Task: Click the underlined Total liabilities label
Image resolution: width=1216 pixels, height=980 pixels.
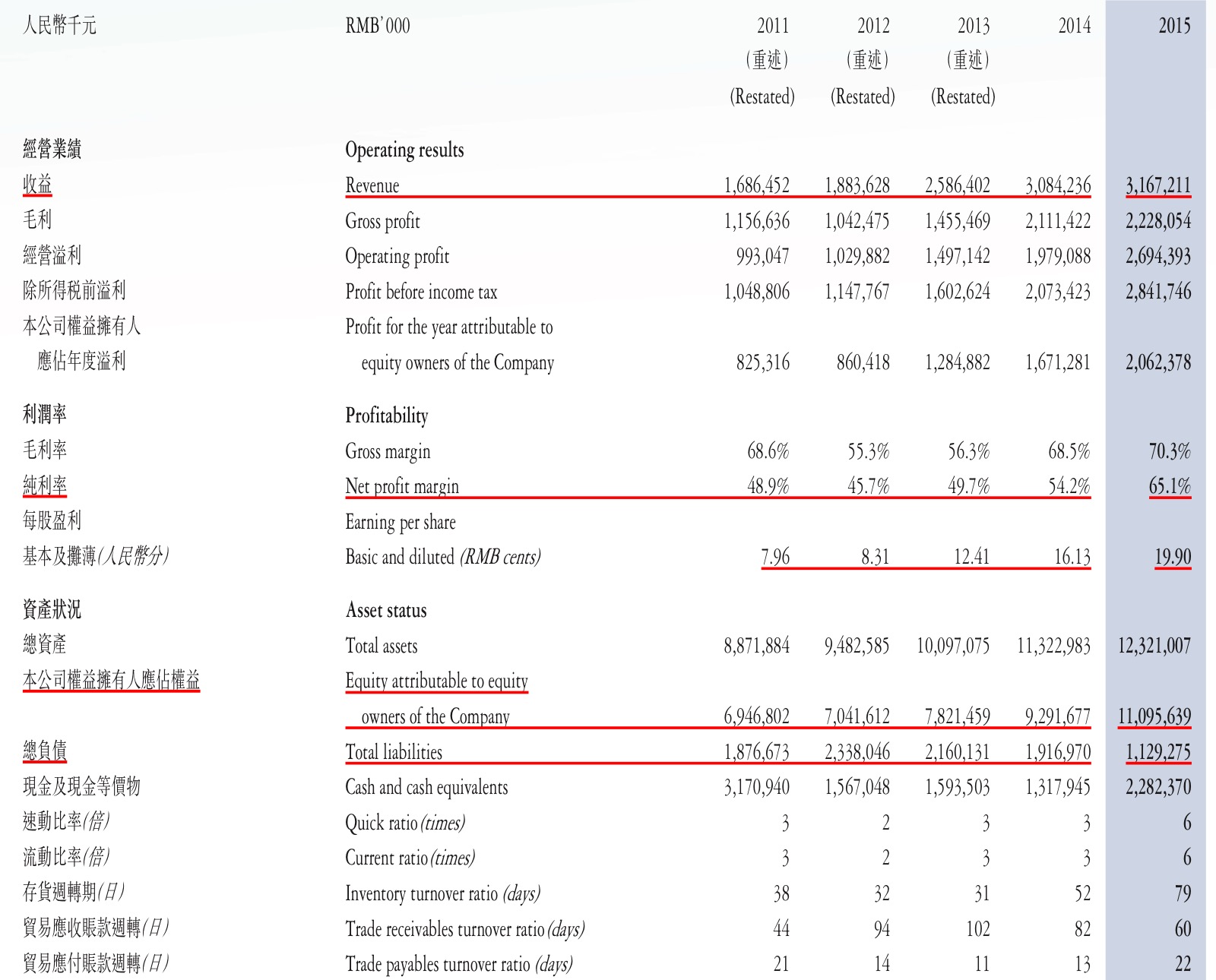Action: point(394,752)
